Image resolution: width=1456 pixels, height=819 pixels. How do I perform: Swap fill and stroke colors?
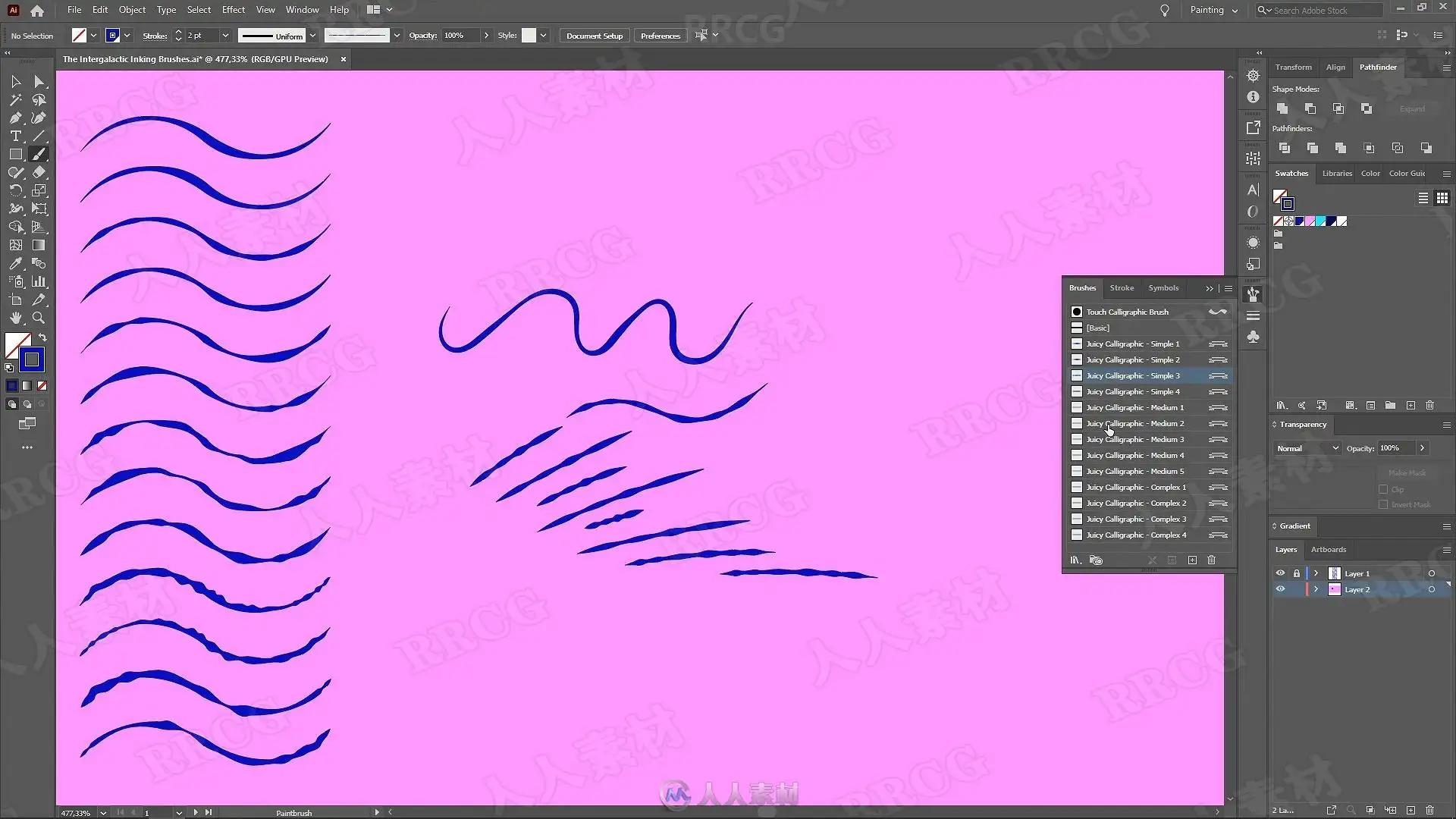[42, 337]
